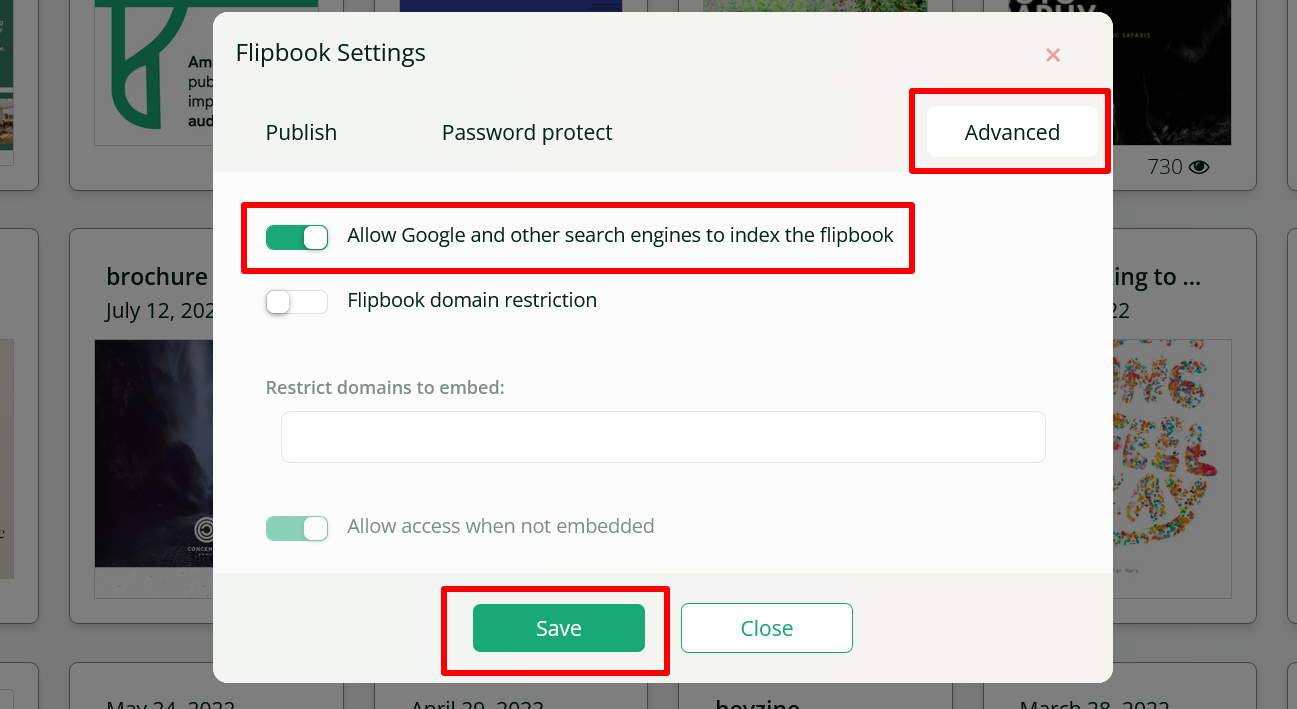This screenshot has height=709, width=1297.
Task: Save the flipbook settings
Action: (x=557, y=628)
